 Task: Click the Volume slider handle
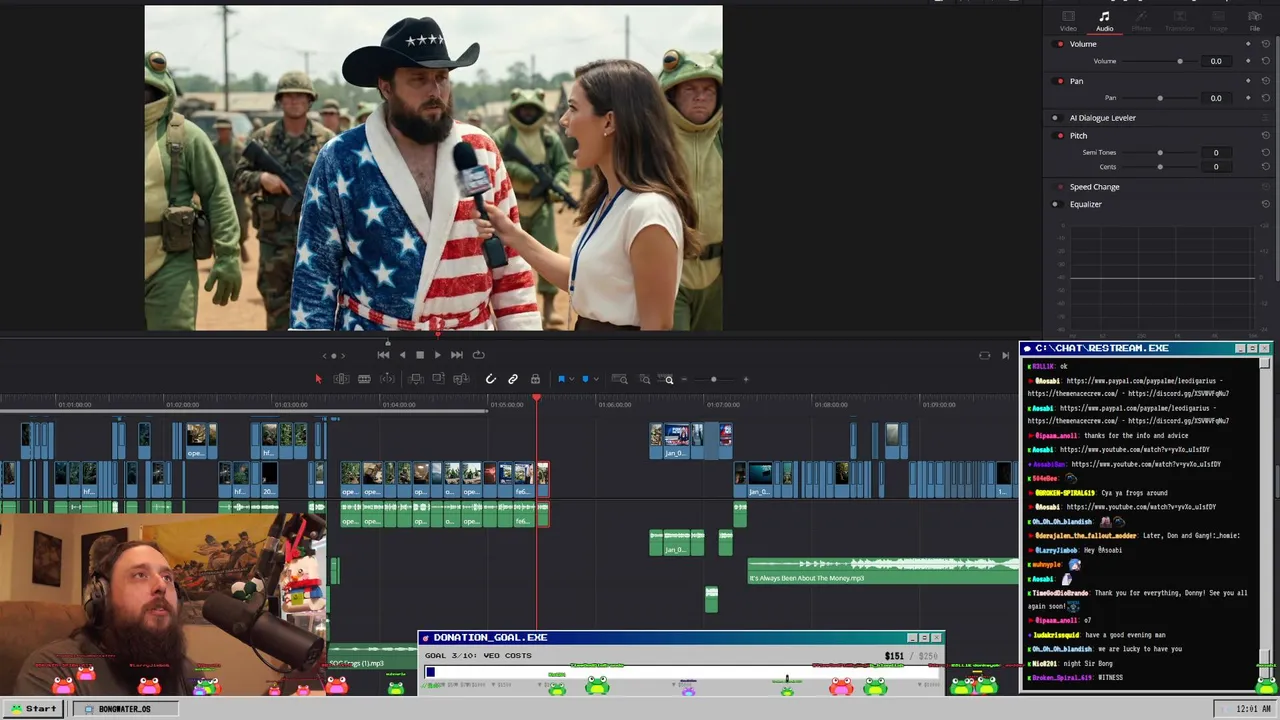coord(1180,61)
